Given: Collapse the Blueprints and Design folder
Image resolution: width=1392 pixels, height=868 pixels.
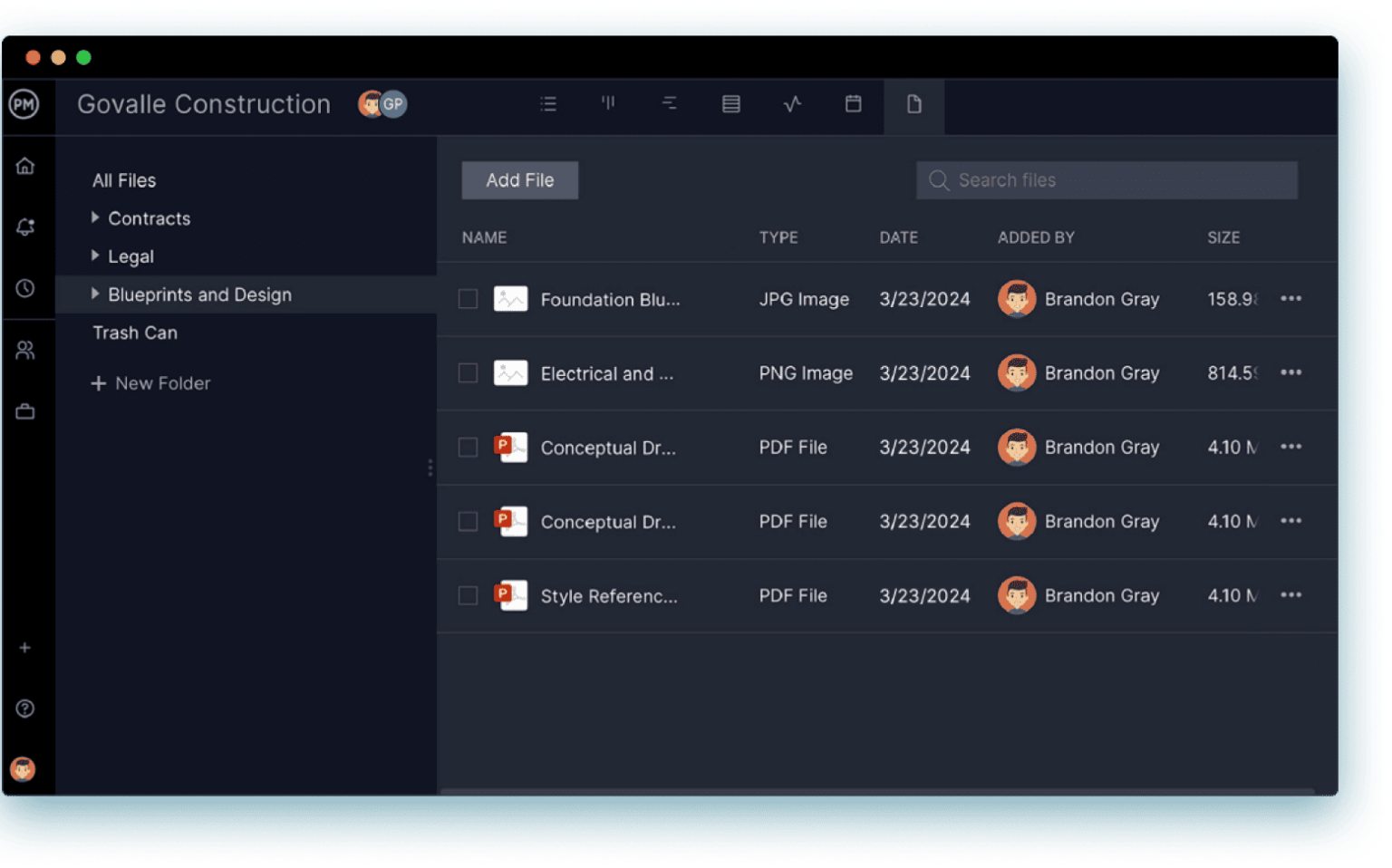Looking at the screenshot, I should [x=96, y=294].
